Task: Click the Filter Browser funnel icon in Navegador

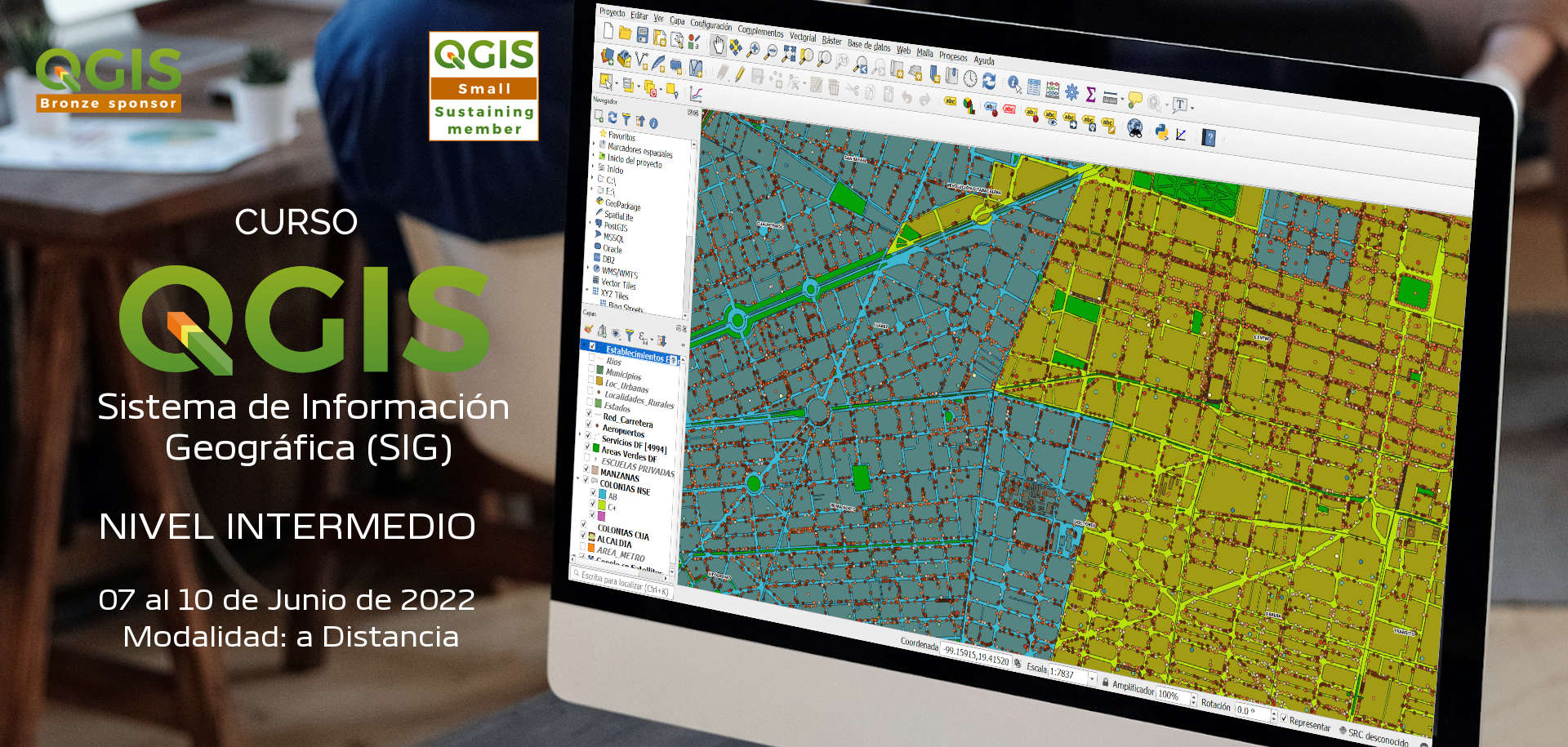Action: coord(626,119)
